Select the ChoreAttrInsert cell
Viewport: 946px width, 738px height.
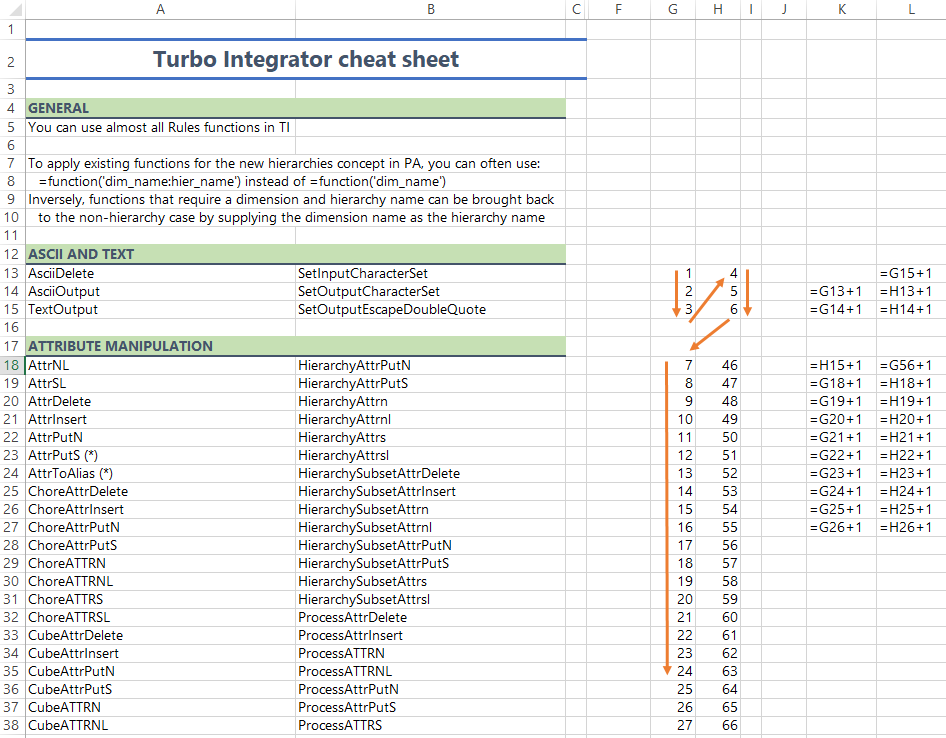point(160,510)
